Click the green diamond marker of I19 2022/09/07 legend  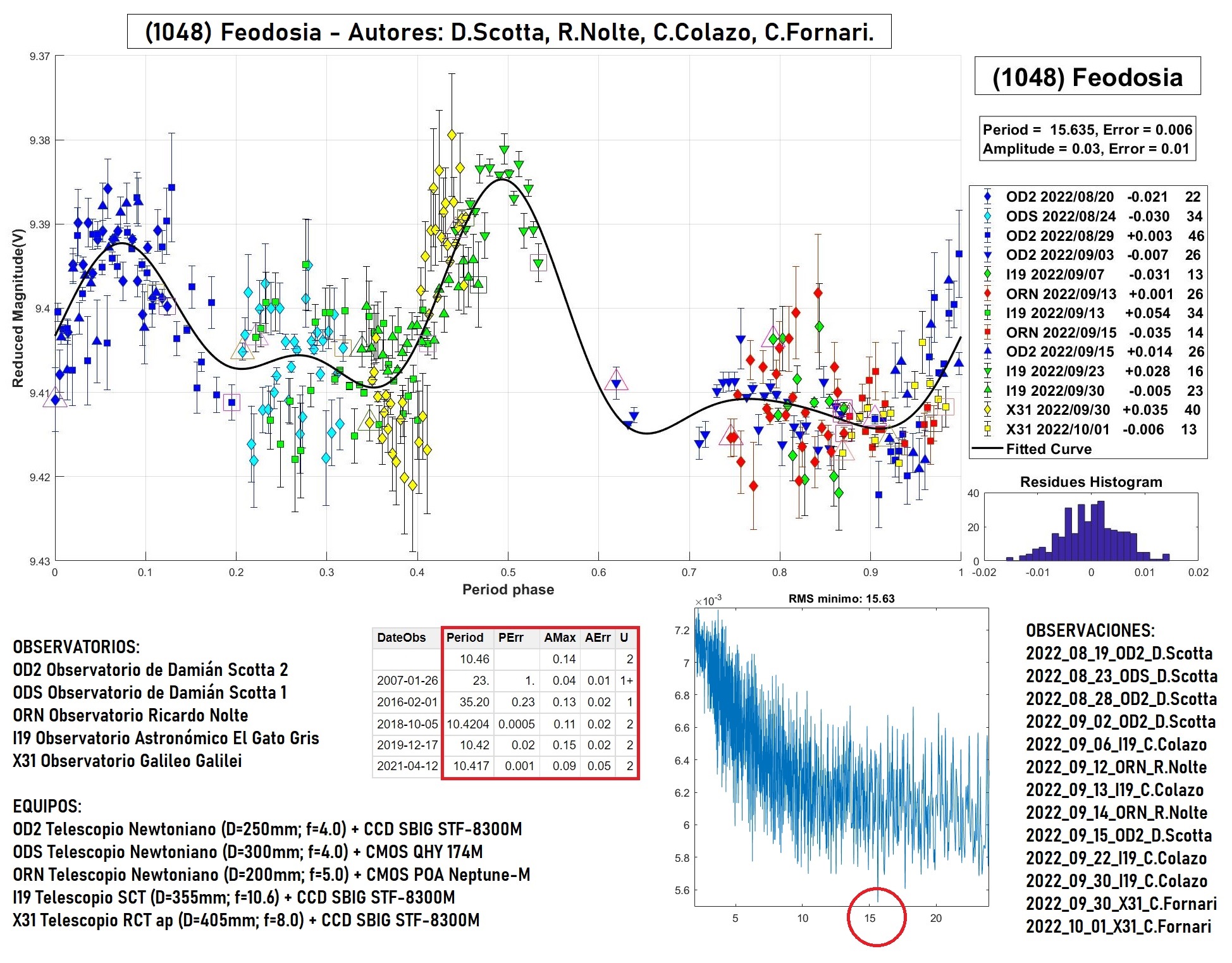click(987, 274)
